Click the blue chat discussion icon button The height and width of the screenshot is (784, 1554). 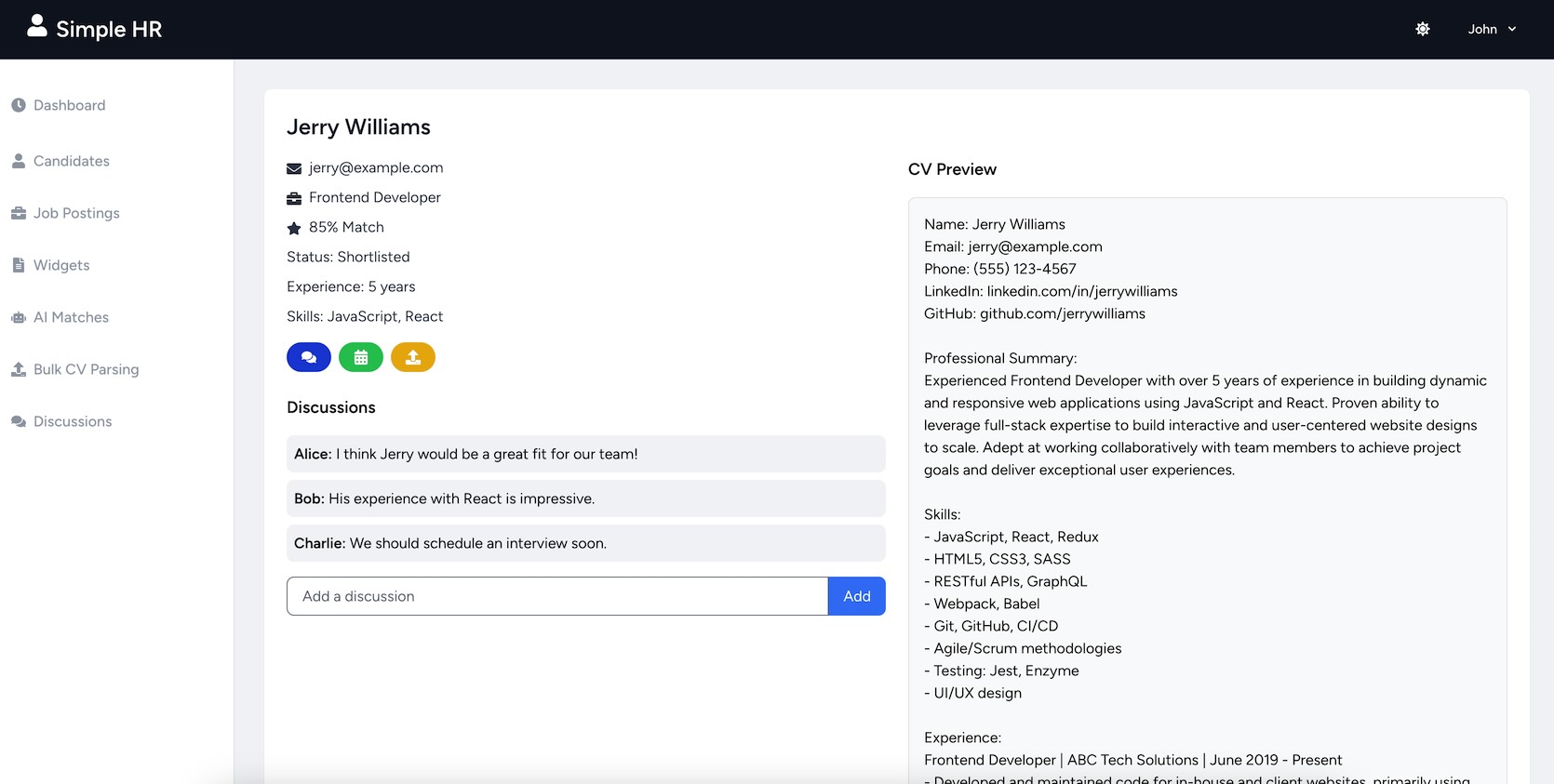tap(309, 357)
